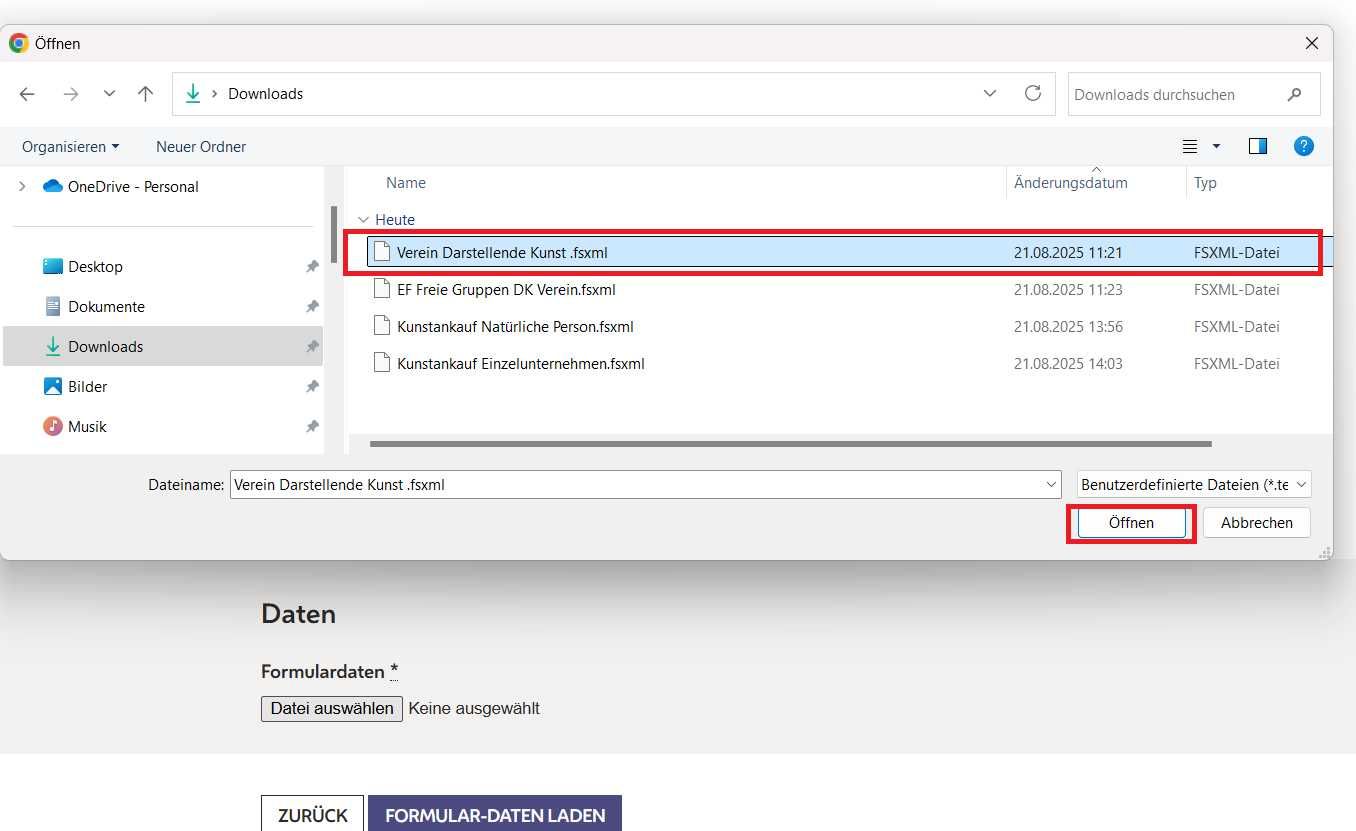Open the help question mark icon
1356x831 pixels.
[x=1303, y=146]
